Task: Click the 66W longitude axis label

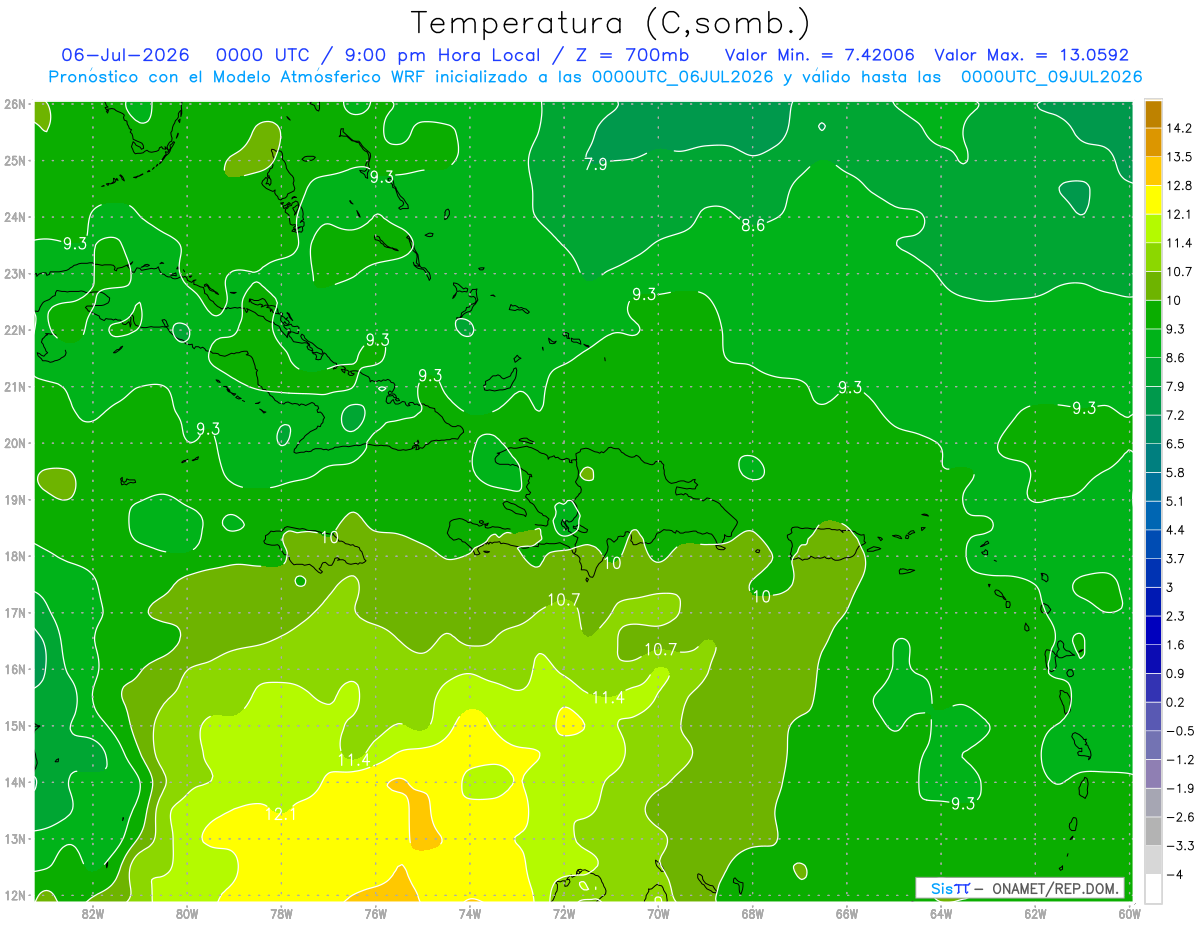Action: [847, 912]
